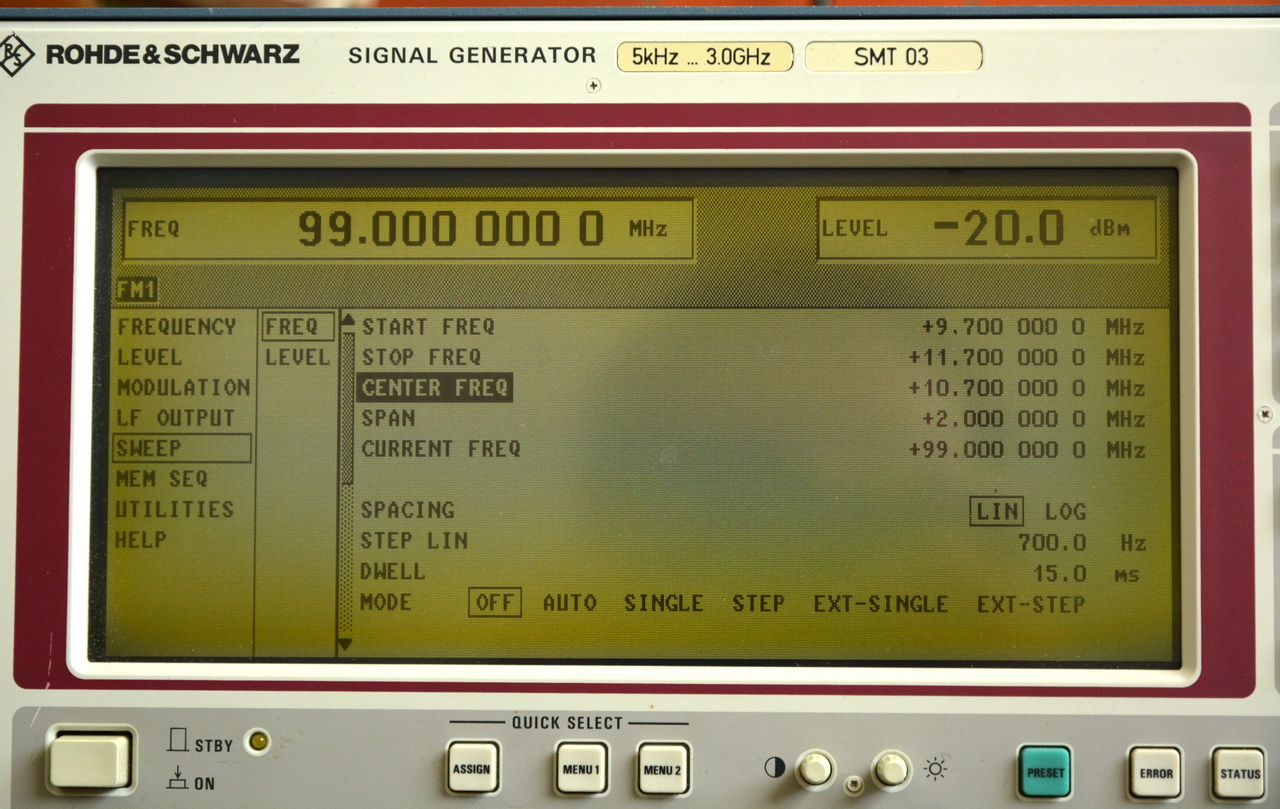Push the ASSIGN quick select button
The image size is (1280, 809).
[473, 768]
